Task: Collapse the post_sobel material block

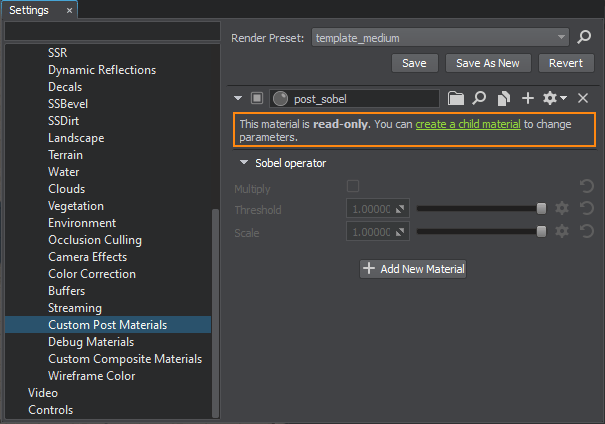Action: (x=238, y=99)
